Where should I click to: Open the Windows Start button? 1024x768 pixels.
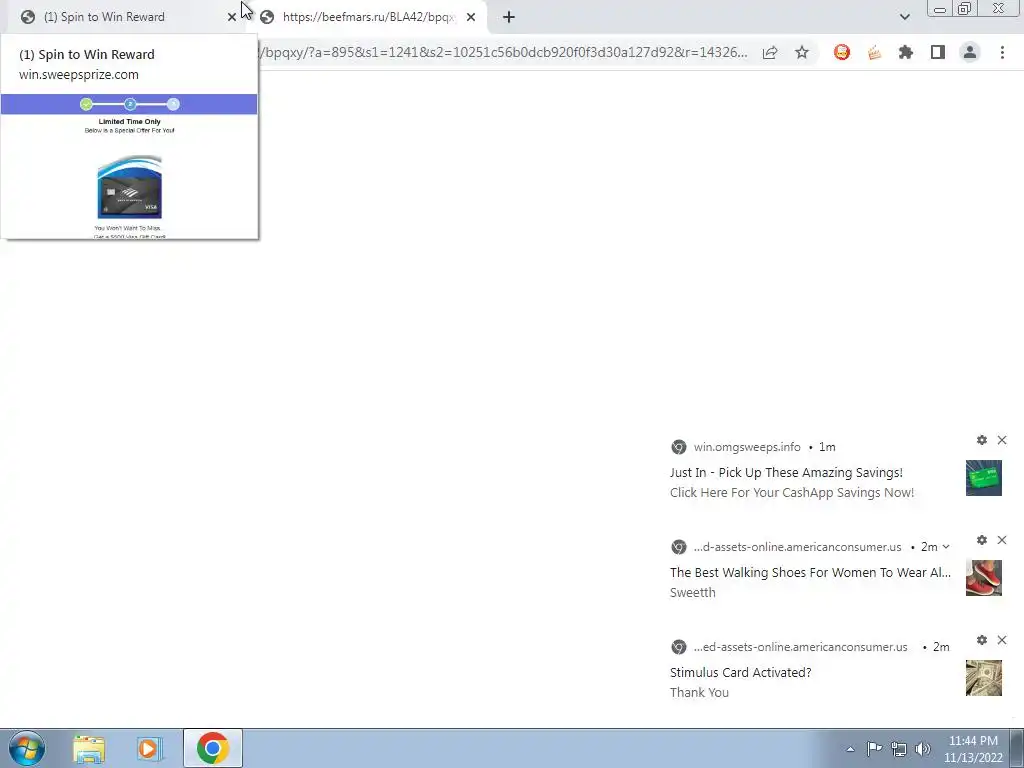tap(27, 748)
